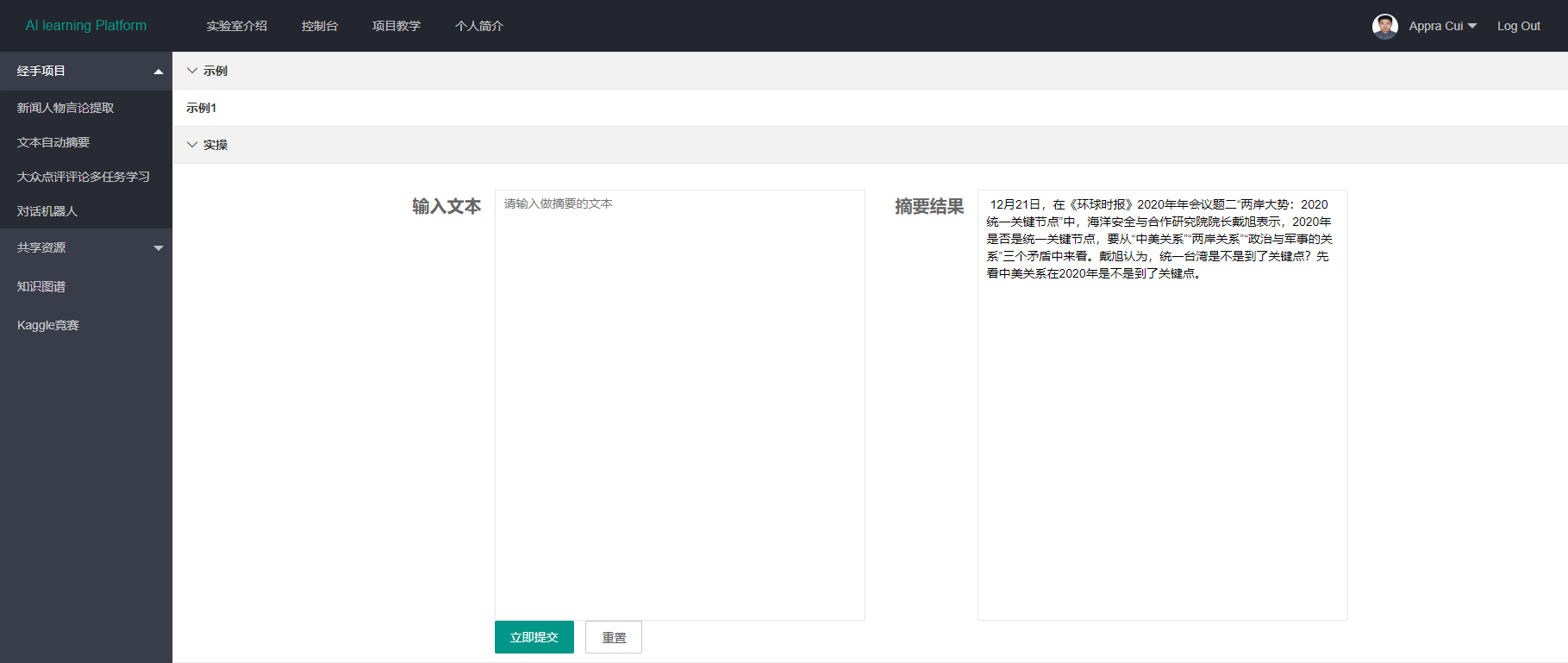
Task: Select 文本自动摘要 in the sidebar
Action: point(86,142)
